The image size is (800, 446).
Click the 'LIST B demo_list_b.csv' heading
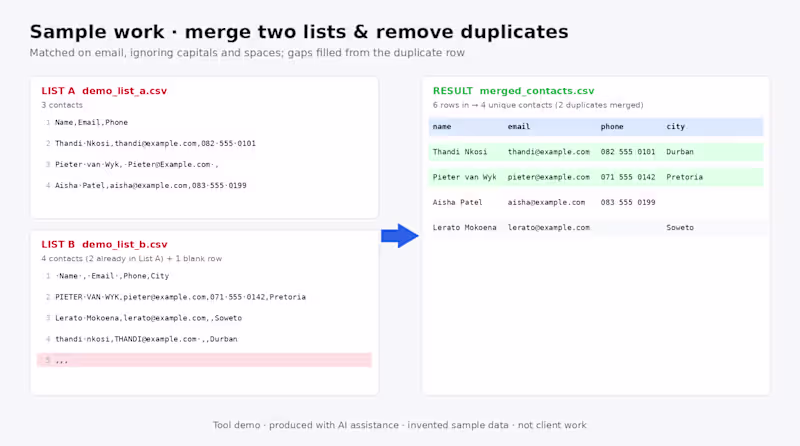tap(105, 244)
